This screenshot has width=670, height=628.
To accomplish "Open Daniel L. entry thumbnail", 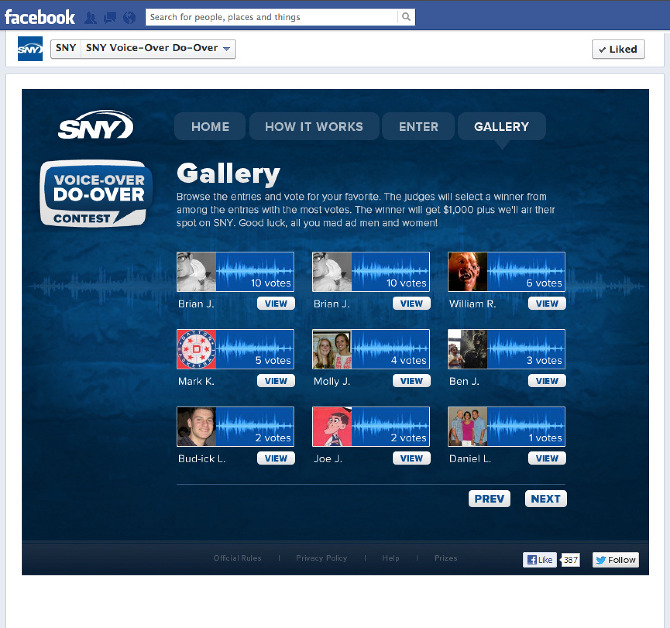I will pos(507,426).
